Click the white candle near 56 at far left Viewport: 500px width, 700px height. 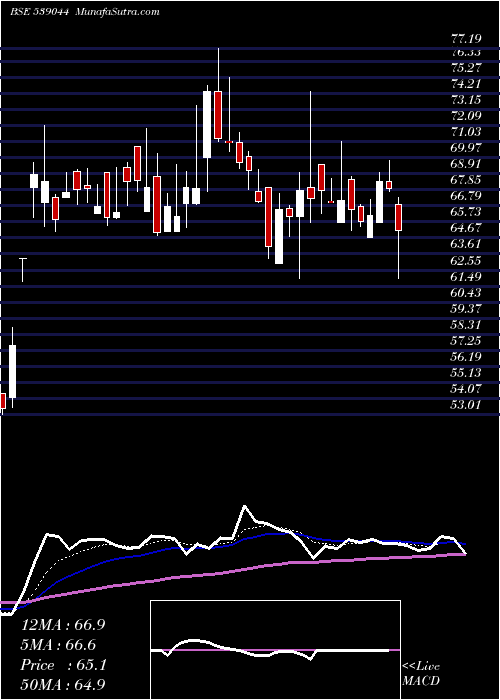click(12, 371)
